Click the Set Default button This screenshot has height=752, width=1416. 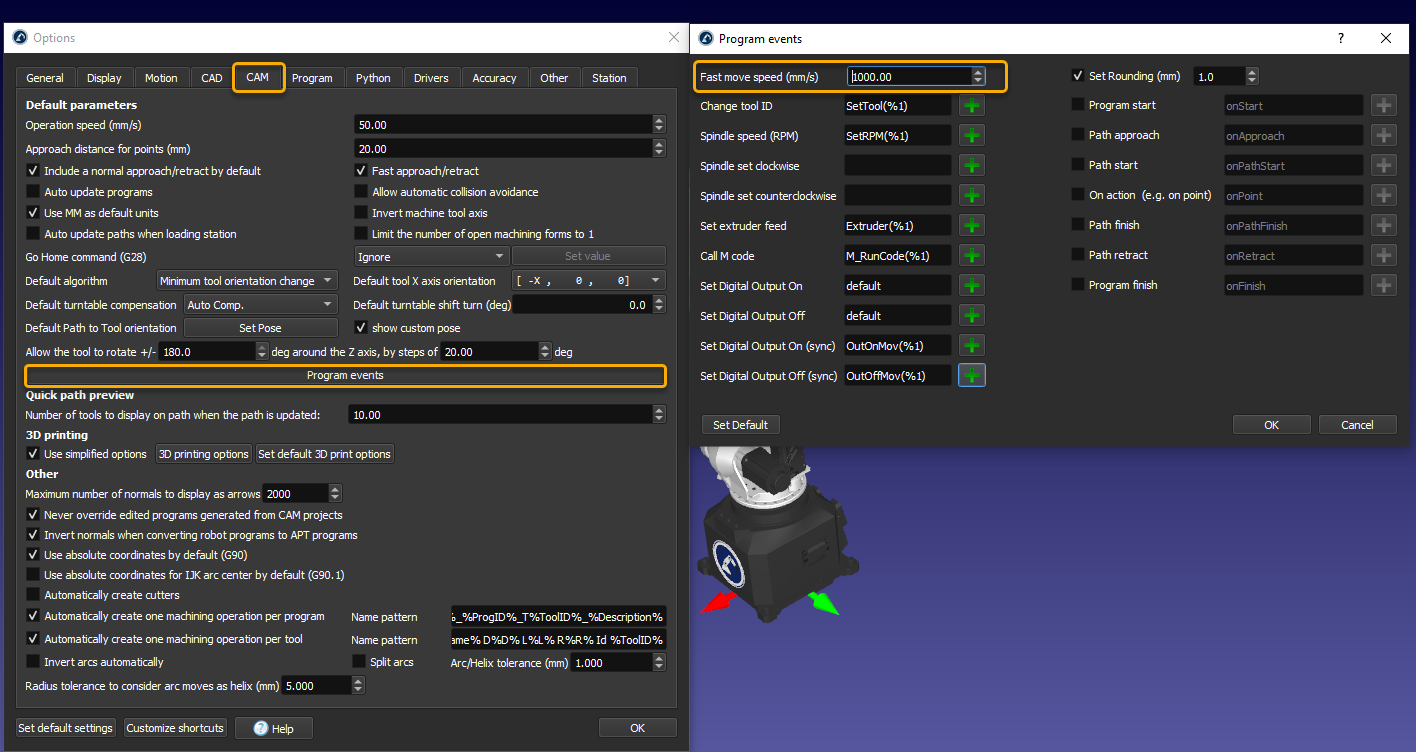pos(740,425)
